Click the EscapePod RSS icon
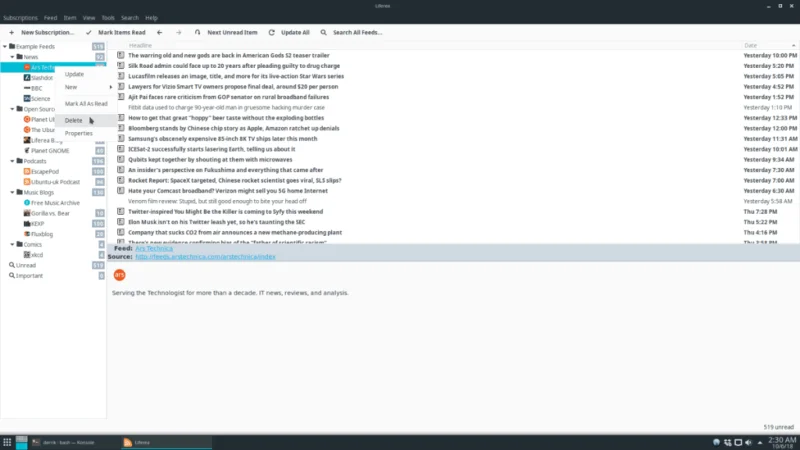Screen dimensions: 800x450 point(27,171)
